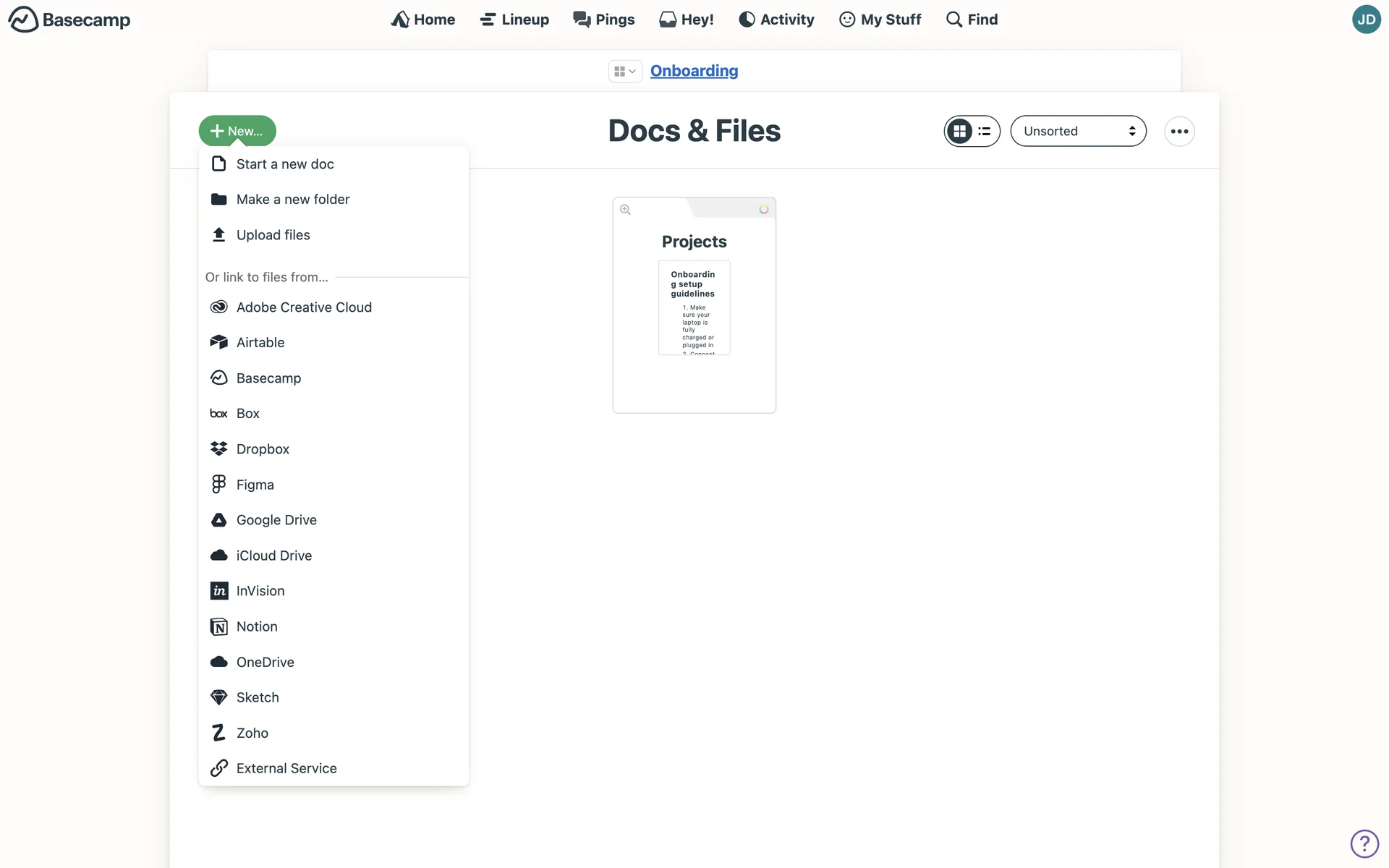Click the JD user avatar
Viewport: 1389px width, 868px height.
tap(1366, 20)
